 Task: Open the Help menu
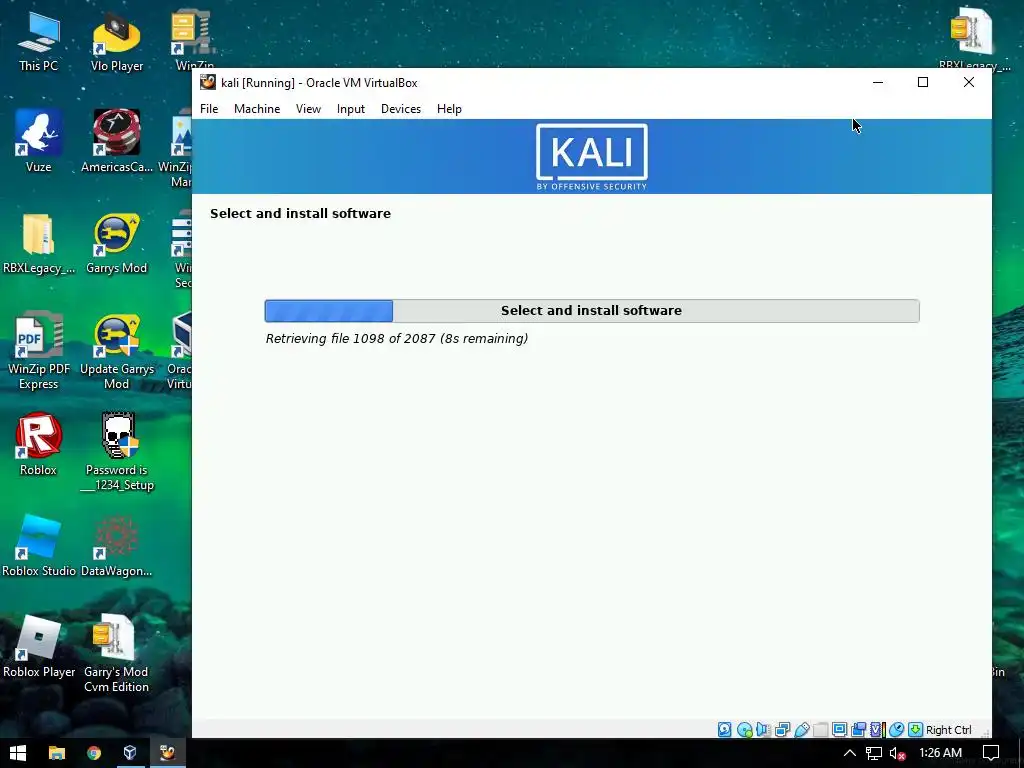click(x=449, y=109)
